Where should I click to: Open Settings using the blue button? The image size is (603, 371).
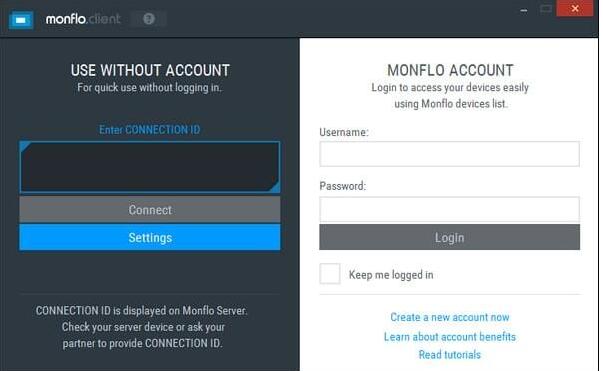[x=150, y=238]
